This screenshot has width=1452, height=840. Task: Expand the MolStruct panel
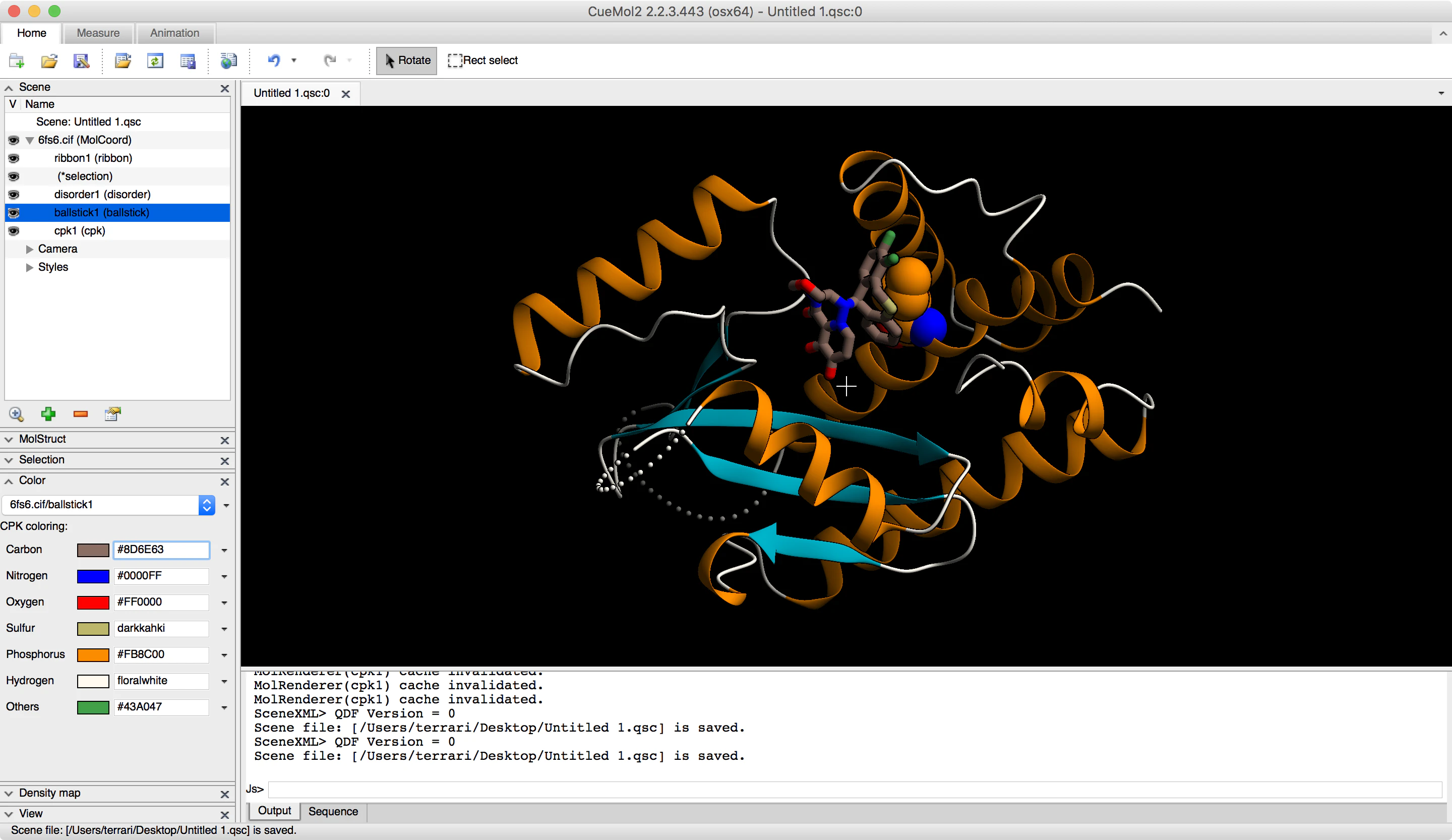(9, 439)
